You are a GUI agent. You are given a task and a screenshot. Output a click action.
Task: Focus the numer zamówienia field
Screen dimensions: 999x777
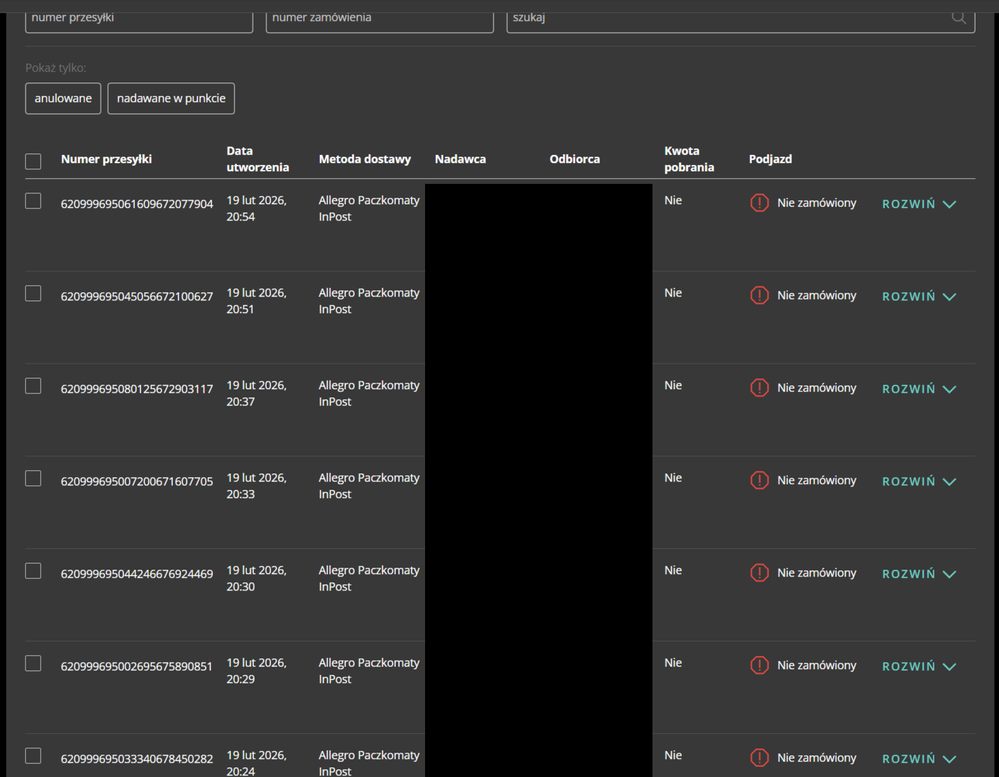pyautogui.click(x=379, y=18)
